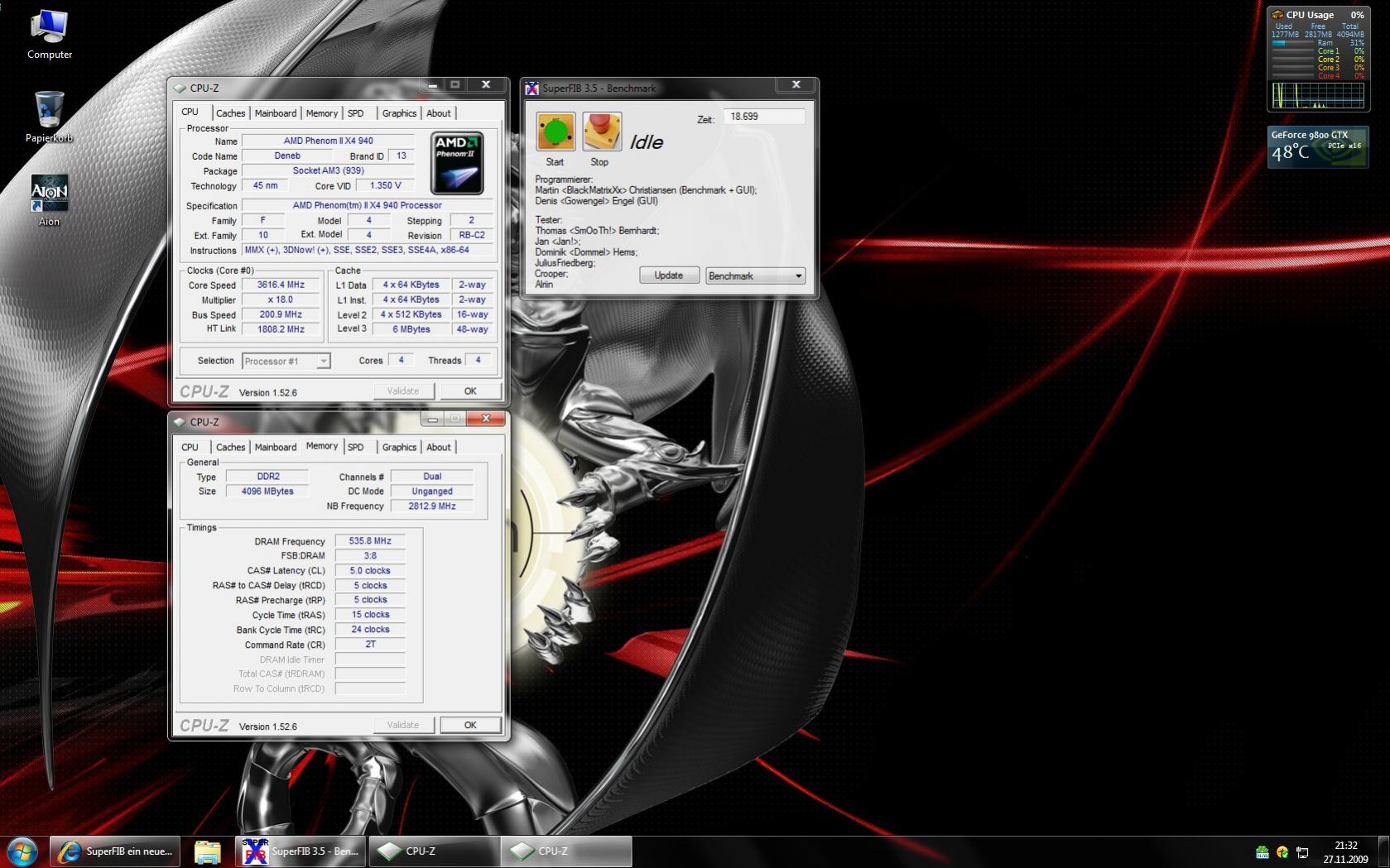Click the yellow tray icon with green checkmark
The image size is (1390, 868).
point(1282,851)
